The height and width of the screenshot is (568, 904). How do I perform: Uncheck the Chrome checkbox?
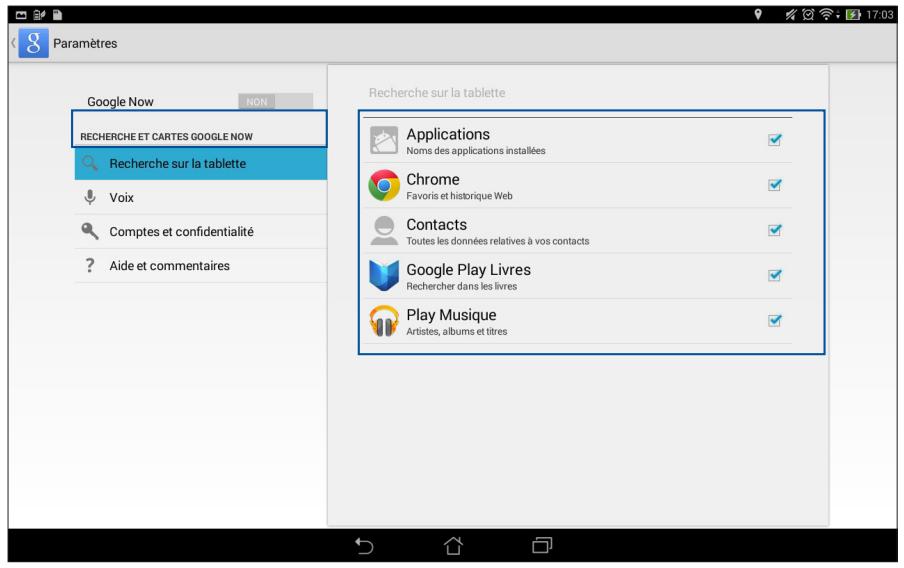pyautogui.click(x=774, y=185)
